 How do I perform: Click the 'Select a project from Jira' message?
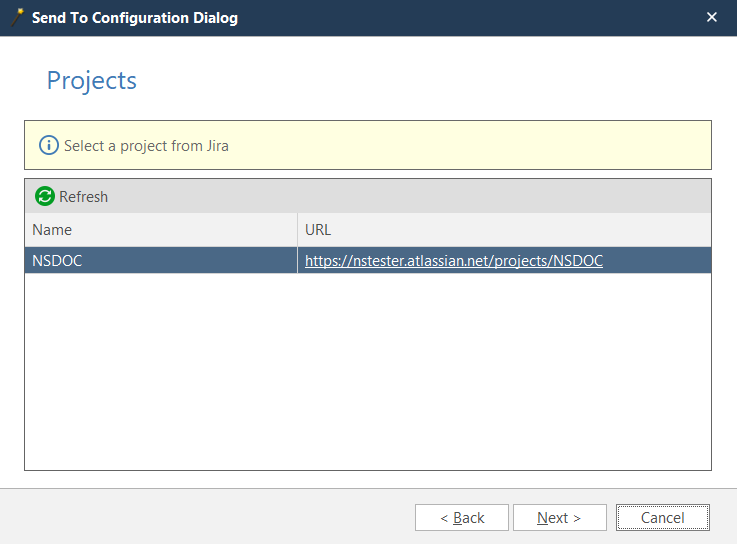pyautogui.click(x=146, y=146)
